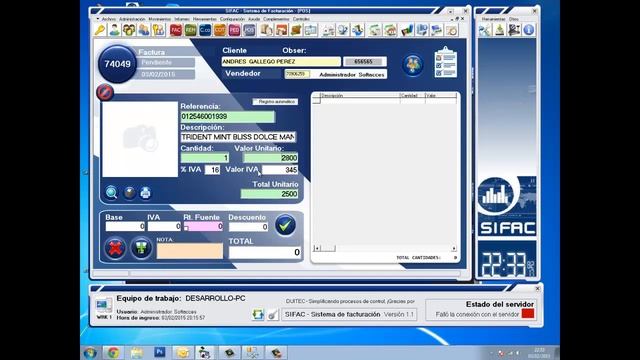This screenshot has height=360, width=640.
Task: Open the Informes menu
Action: (182, 19)
